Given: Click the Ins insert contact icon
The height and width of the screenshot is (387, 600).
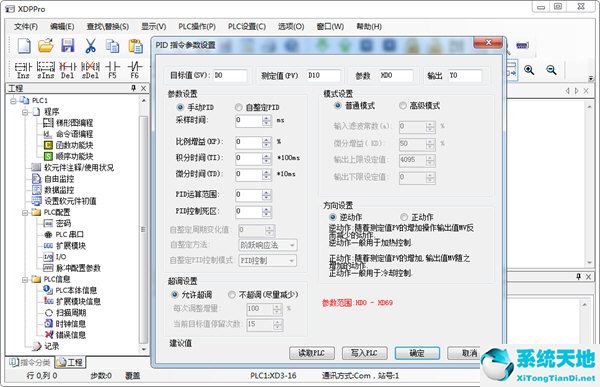Looking at the screenshot, I should [x=23, y=70].
